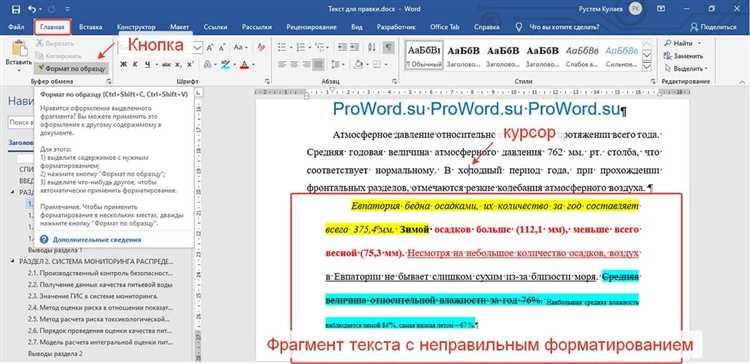Toggle bold Ж formatting

[123, 64]
